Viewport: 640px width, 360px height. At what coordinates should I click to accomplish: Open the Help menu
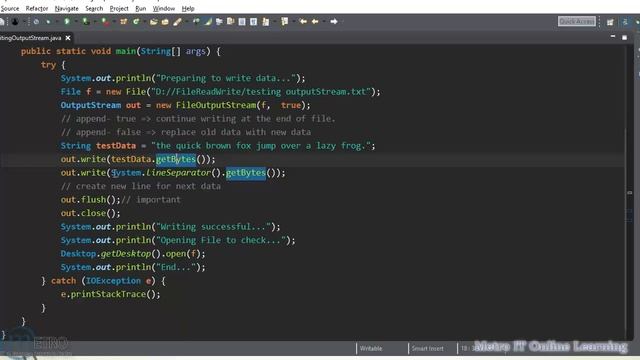(x=188, y=8)
